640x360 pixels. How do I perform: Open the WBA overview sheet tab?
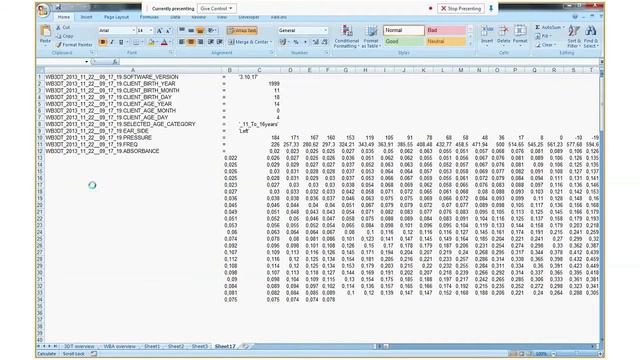(119, 346)
